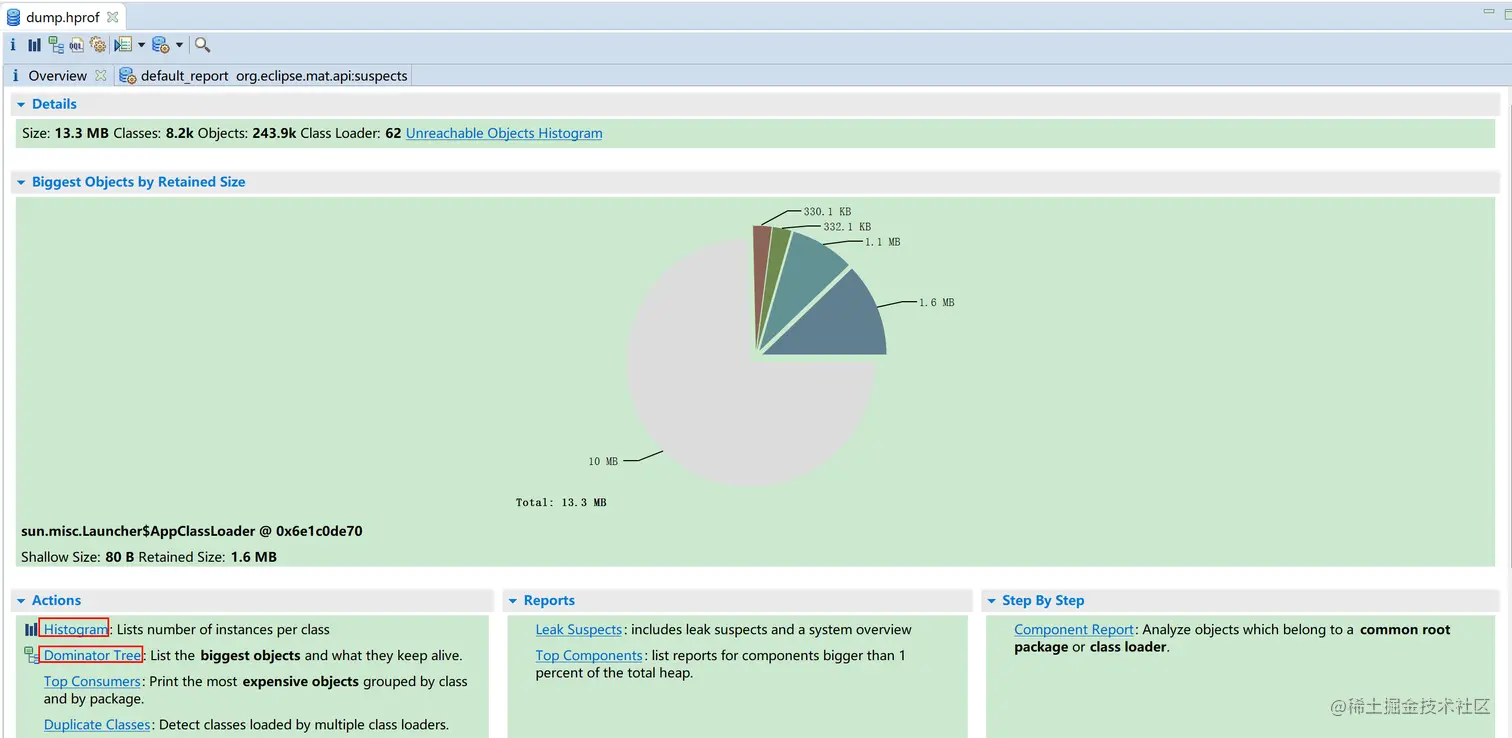Click the Shallow Size 80 B text
Viewport: 1512px width, 738px height.
click(x=78, y=556)
